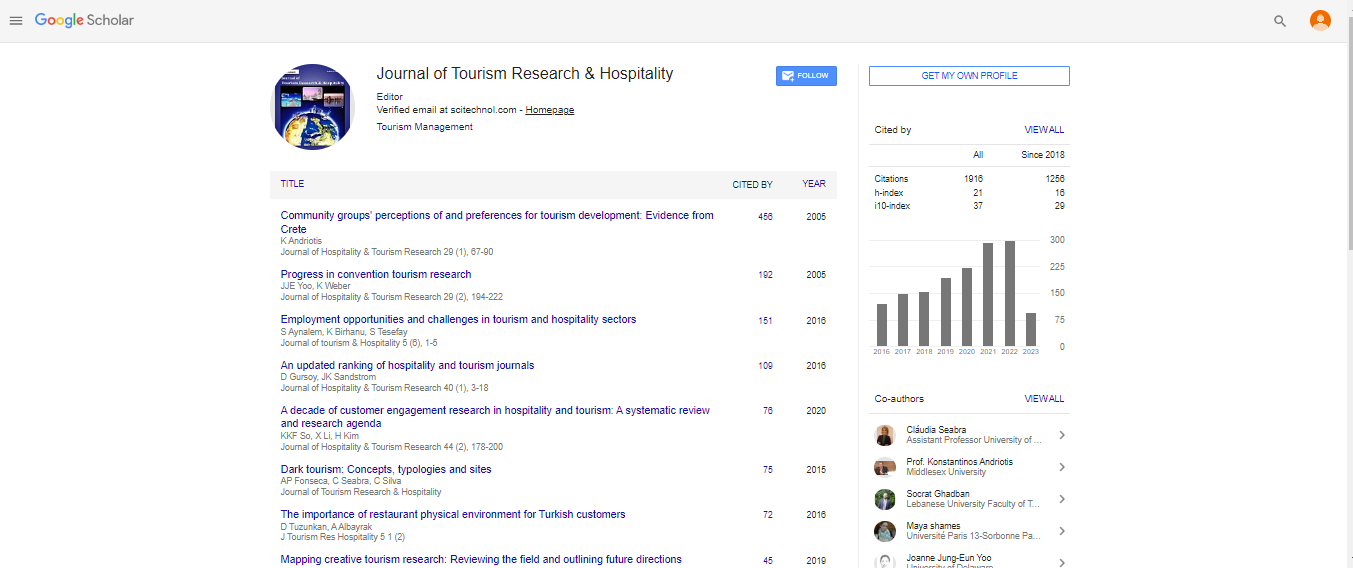Expand Joanne Jung-Eun Yoo chevron
The image size is (1353, 568).
pos(1061,562)
